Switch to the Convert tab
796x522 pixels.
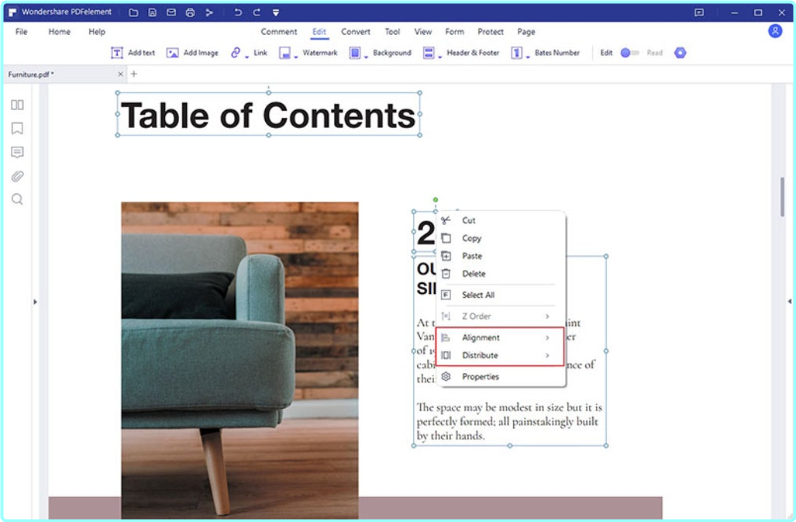[x=355, y=31]
